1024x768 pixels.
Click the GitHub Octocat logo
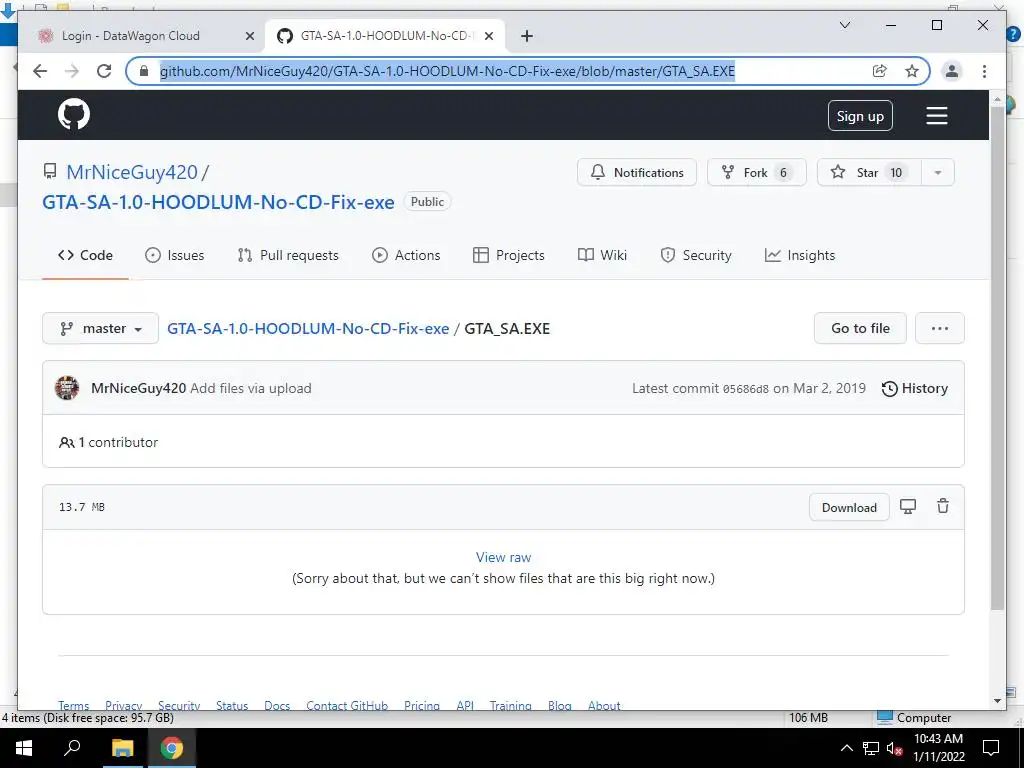pyautogui.click(x=74, y=114)
